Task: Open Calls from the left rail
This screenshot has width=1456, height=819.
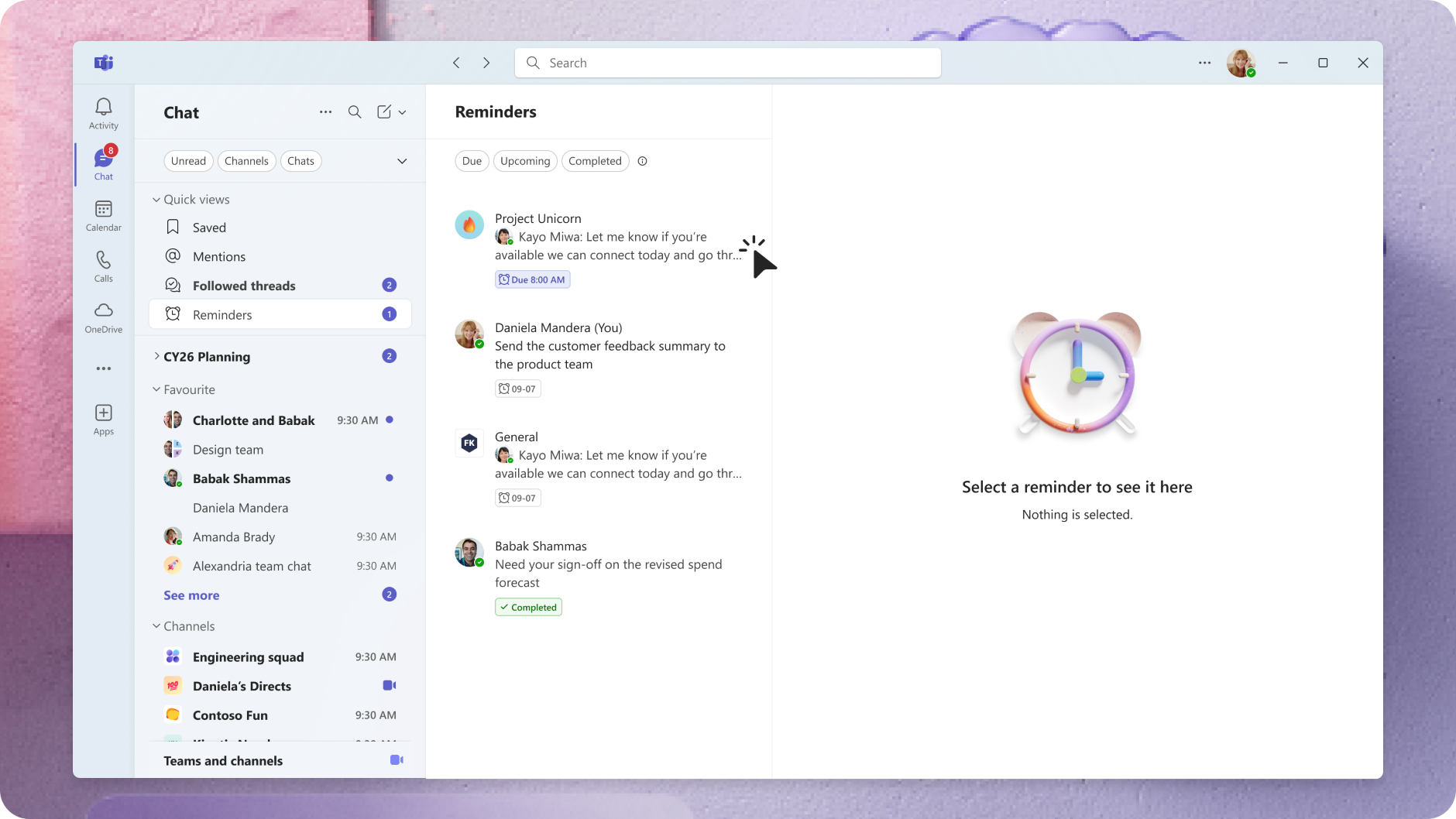Action: [104, 266]
